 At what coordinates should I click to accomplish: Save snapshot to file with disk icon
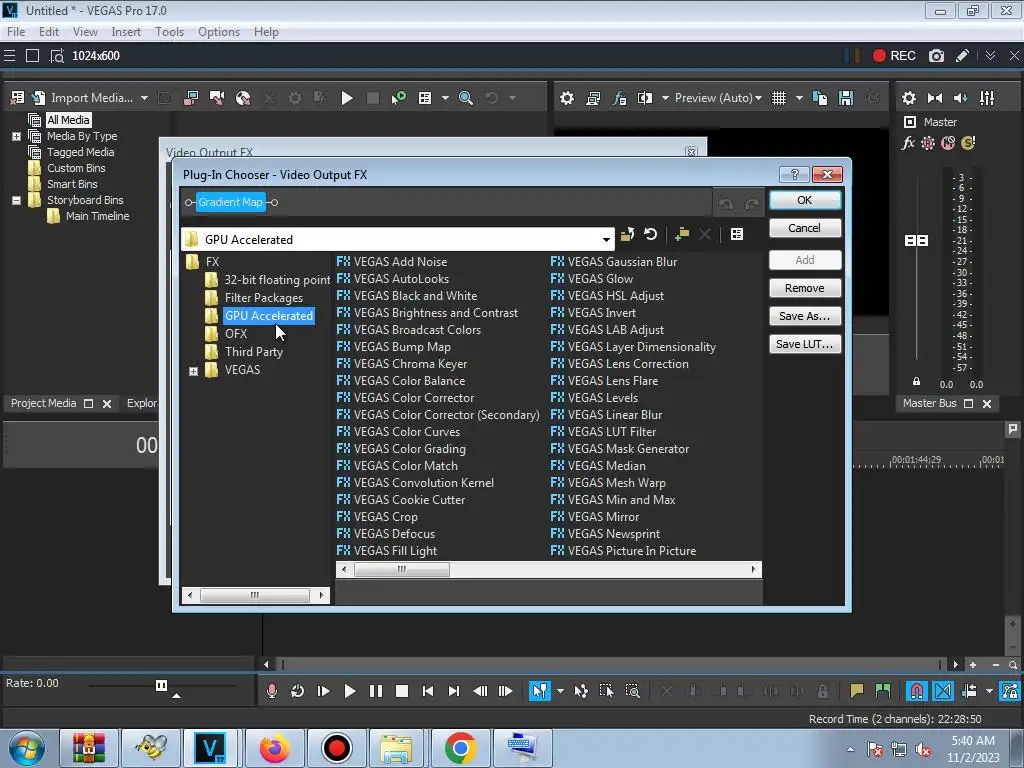[846, 98]
